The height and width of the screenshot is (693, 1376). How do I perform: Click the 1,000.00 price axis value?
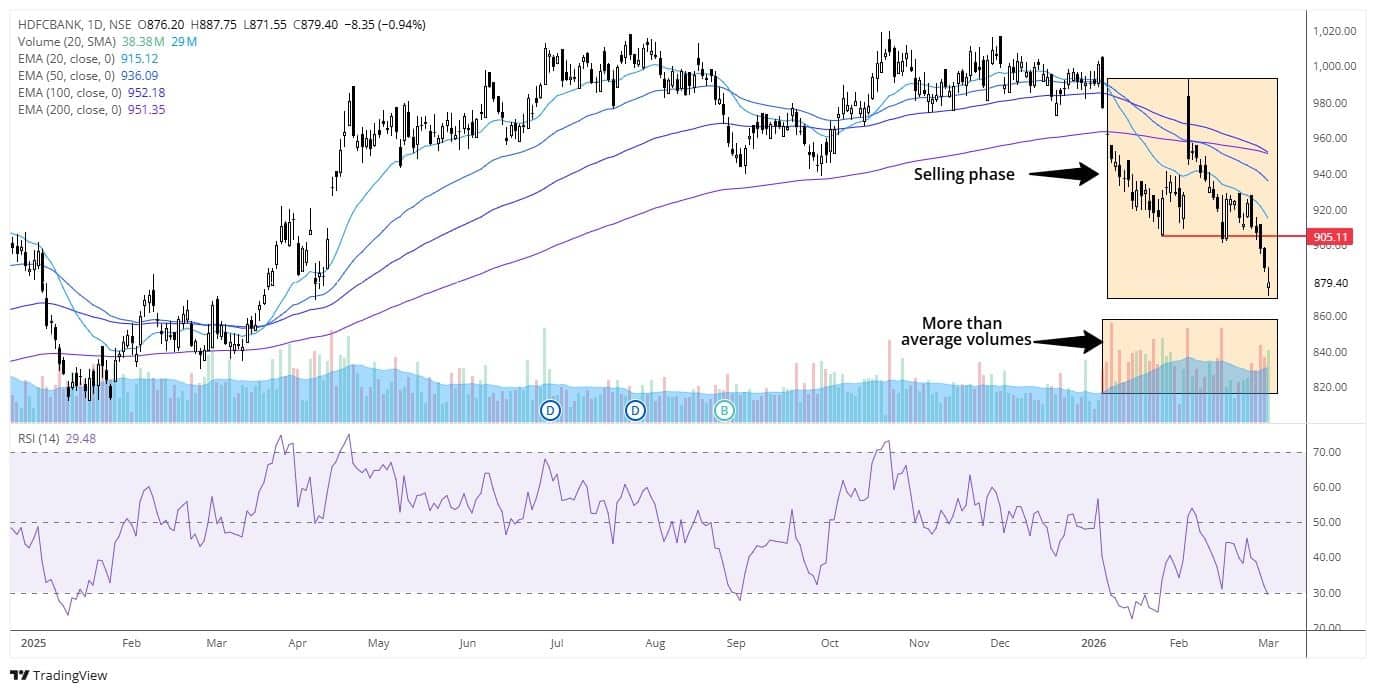click(1334, 66)
